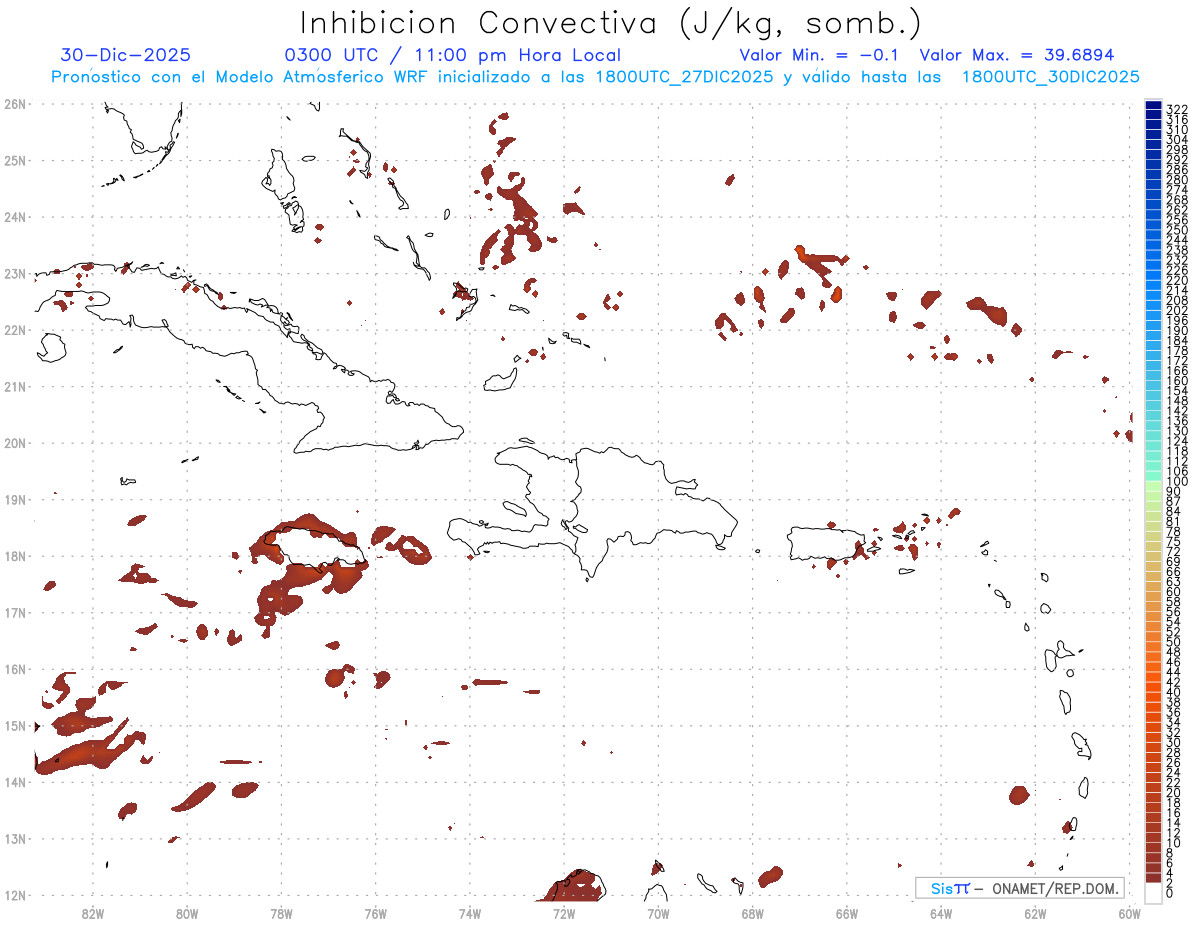Select the 'Valor Min. = -0.1' readout
Viewport: 1200px width, 927px height.
tap(821, 55)
